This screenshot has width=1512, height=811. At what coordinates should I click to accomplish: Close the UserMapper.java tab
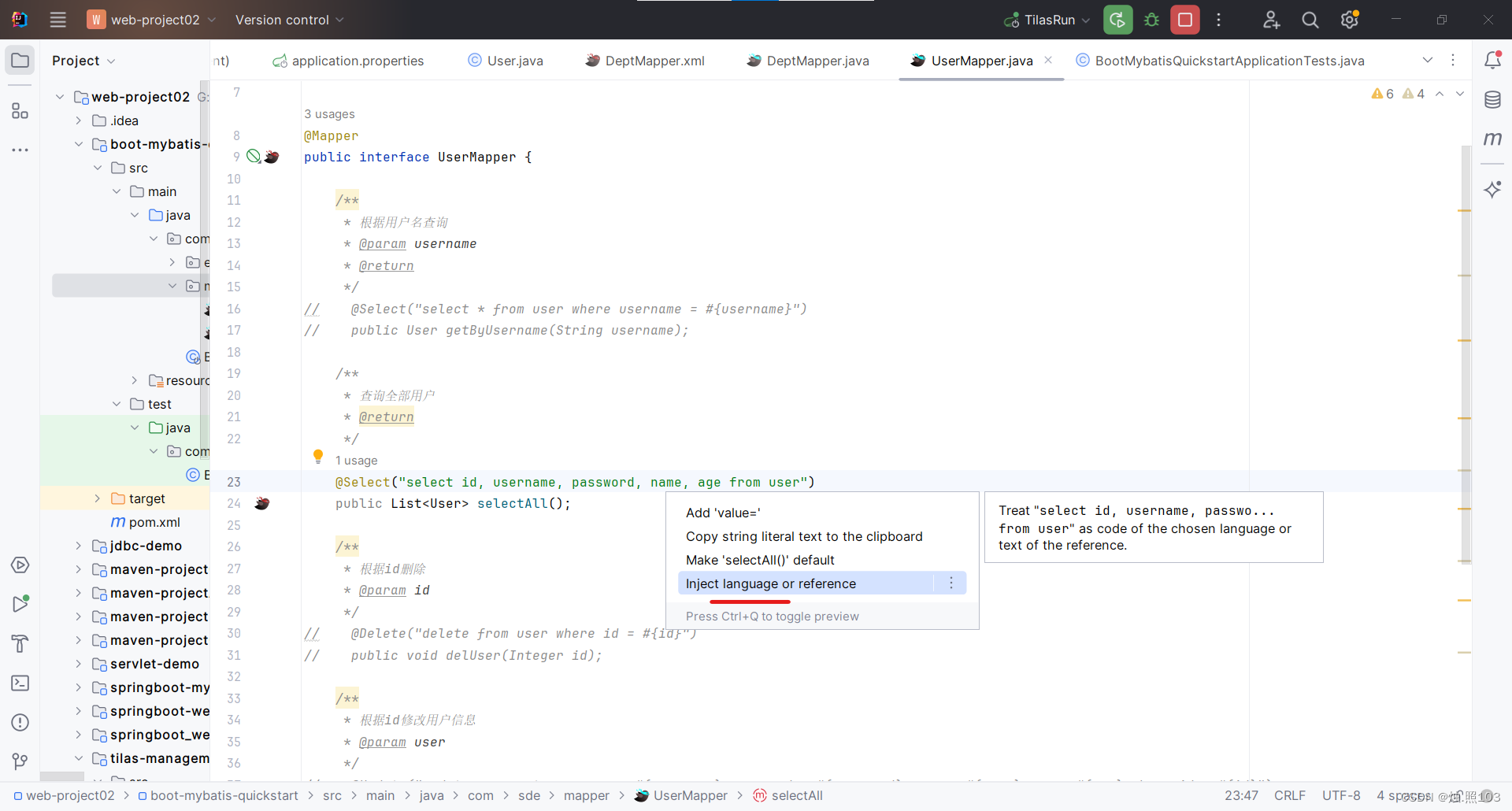(1048, 60)
